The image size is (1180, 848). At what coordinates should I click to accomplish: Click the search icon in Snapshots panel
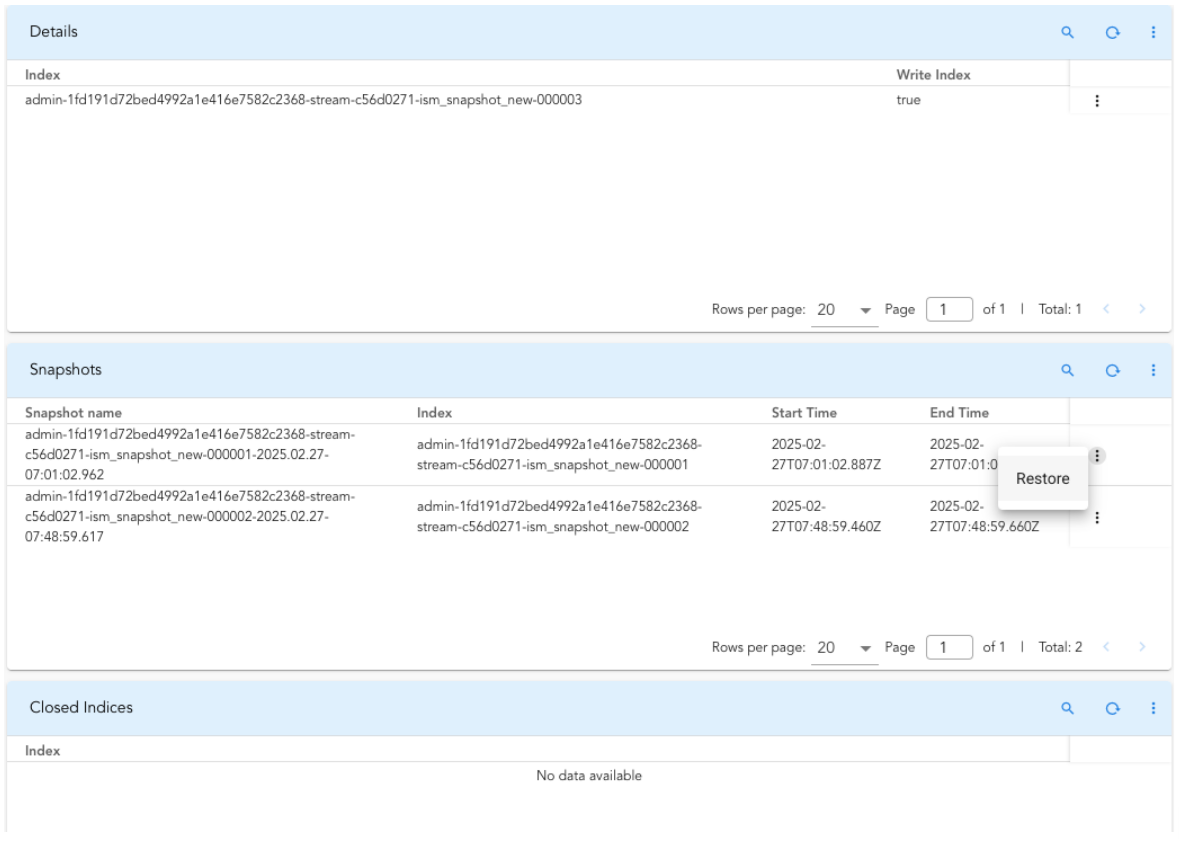click(1068, 370)
